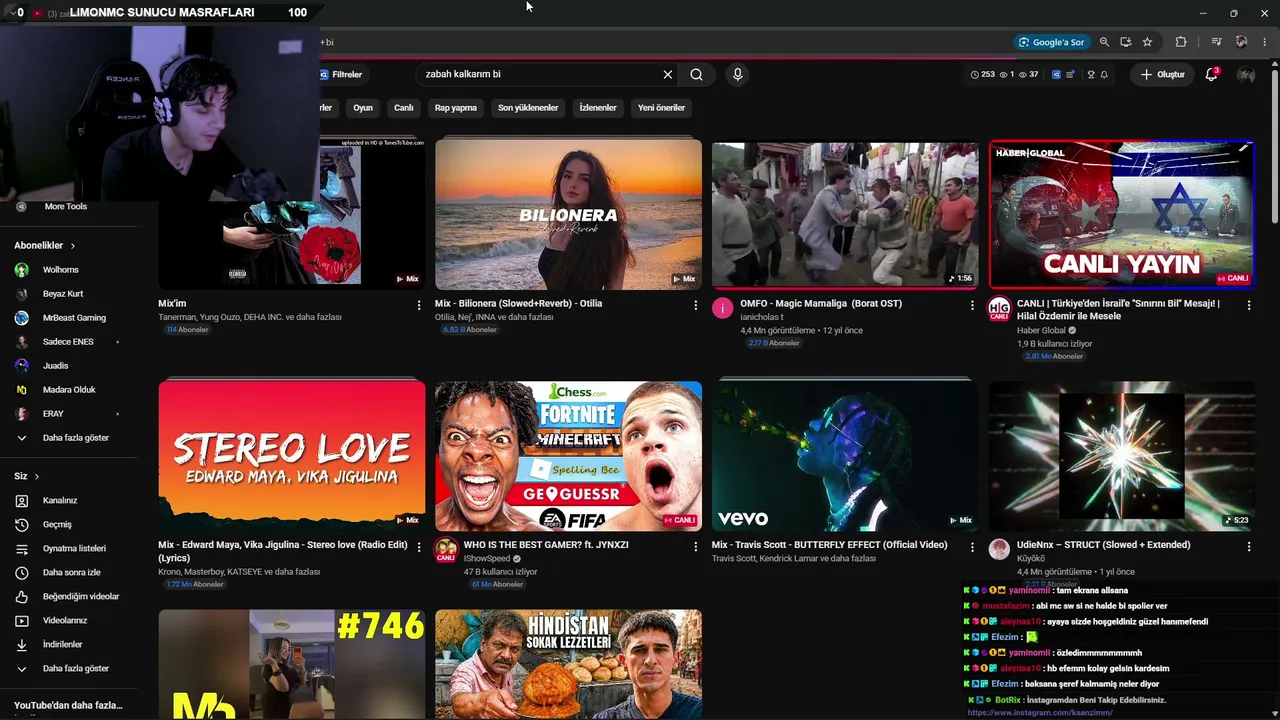Screen dimensions: 1280x720
Task: Open the Madara Olduk subscription
Action: 69,390
